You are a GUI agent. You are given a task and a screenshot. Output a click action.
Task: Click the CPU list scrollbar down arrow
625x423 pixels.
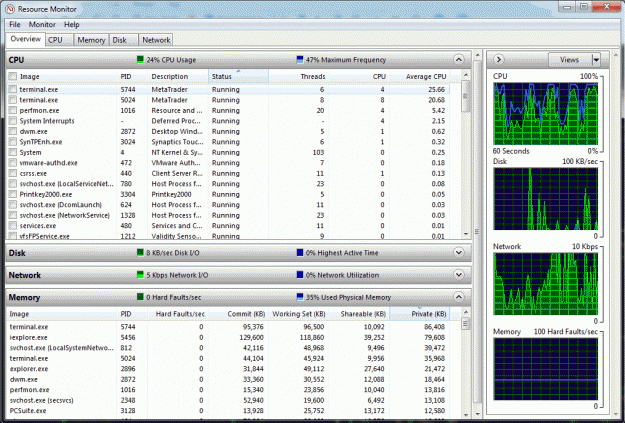tap(466, 234)
